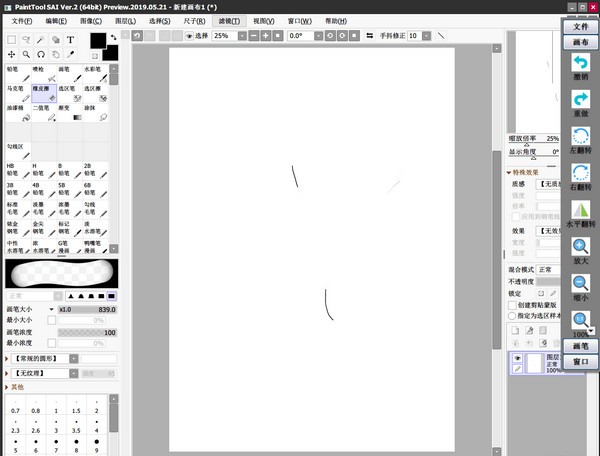Open the 滤镜(T) menu

pos(229,21)
